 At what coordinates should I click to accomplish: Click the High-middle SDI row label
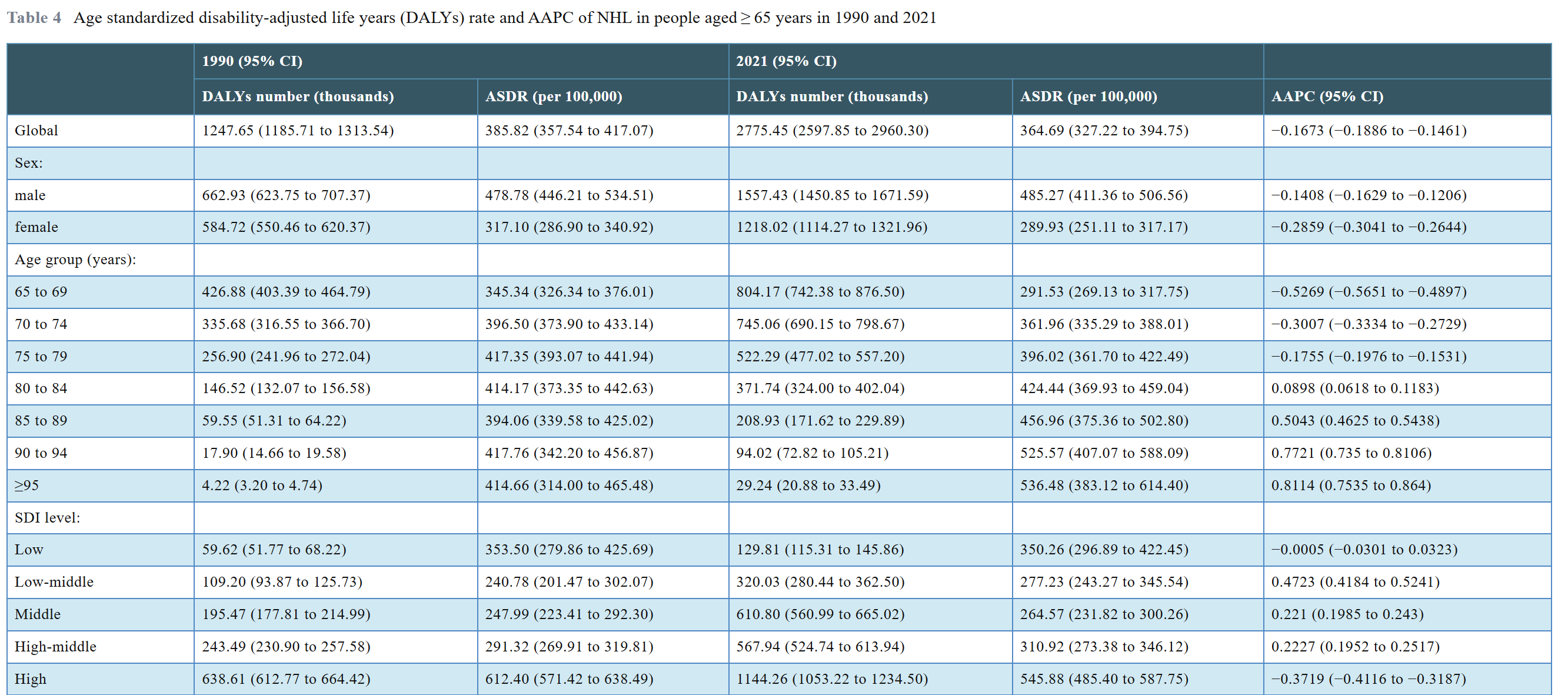coord(55,646)
